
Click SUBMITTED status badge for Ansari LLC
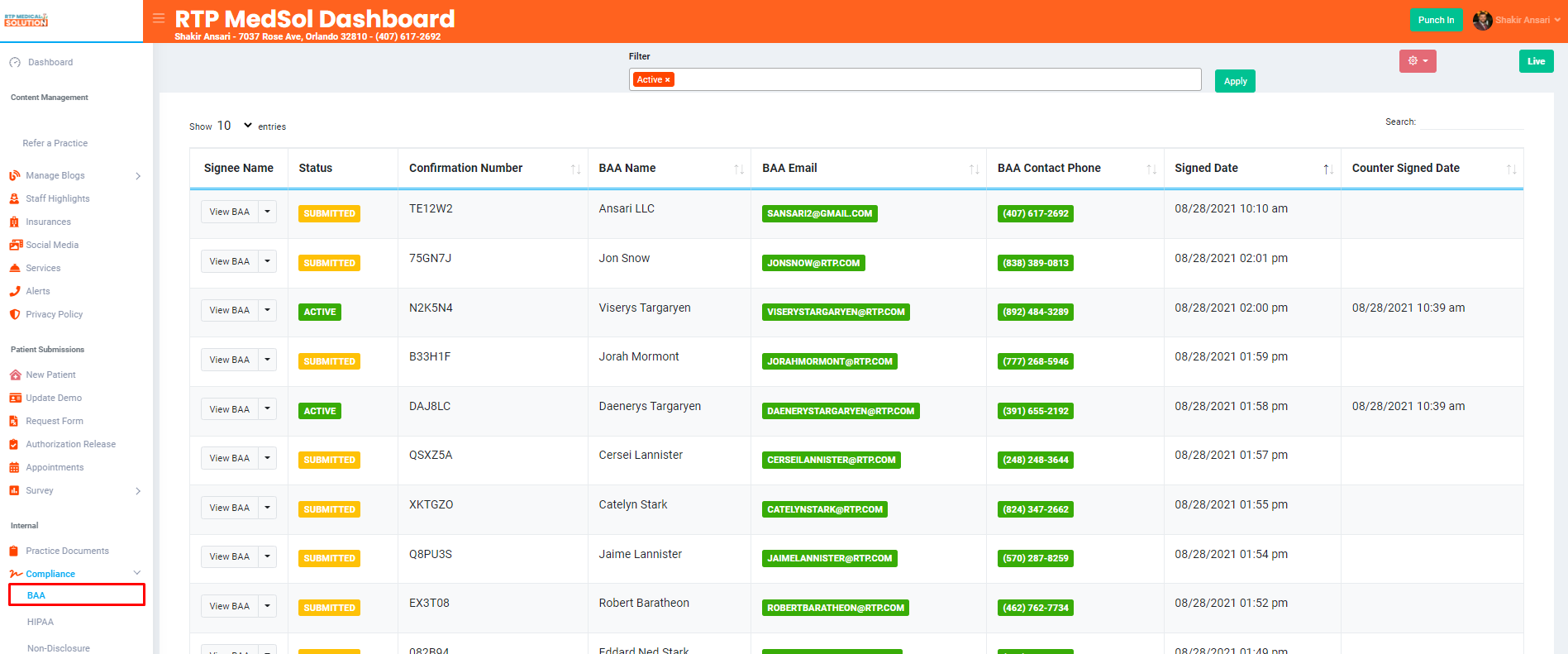tap(329, 213)
